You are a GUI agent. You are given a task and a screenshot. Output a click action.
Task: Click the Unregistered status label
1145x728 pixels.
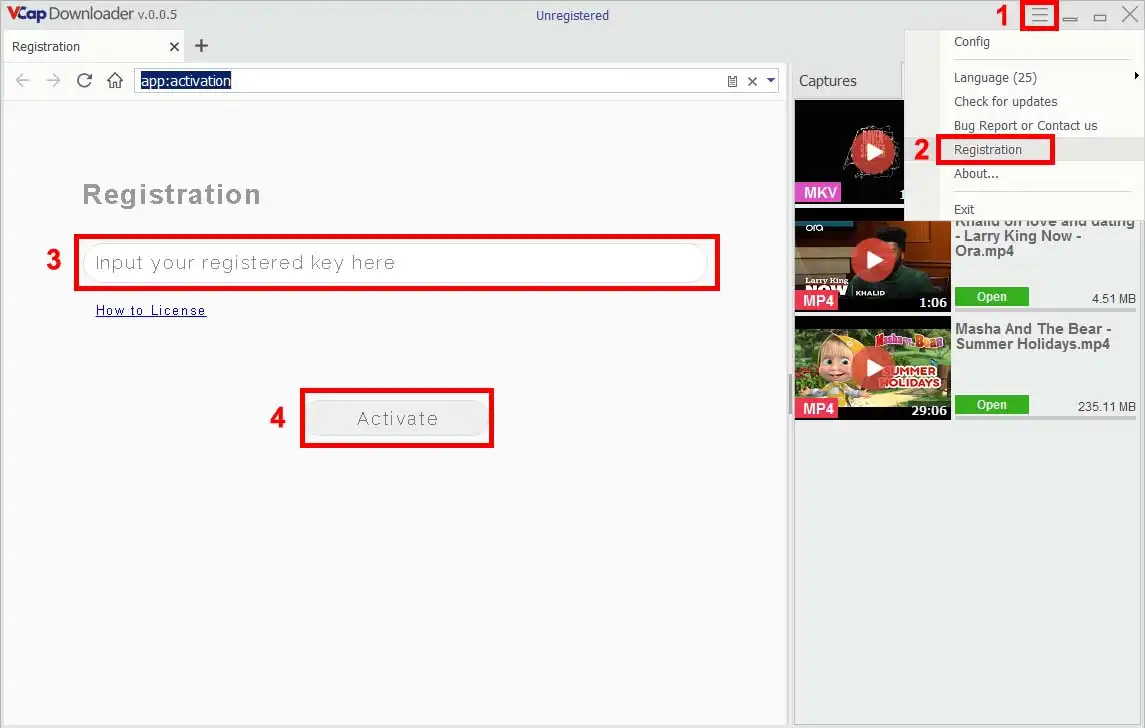(x=572, y=15)
